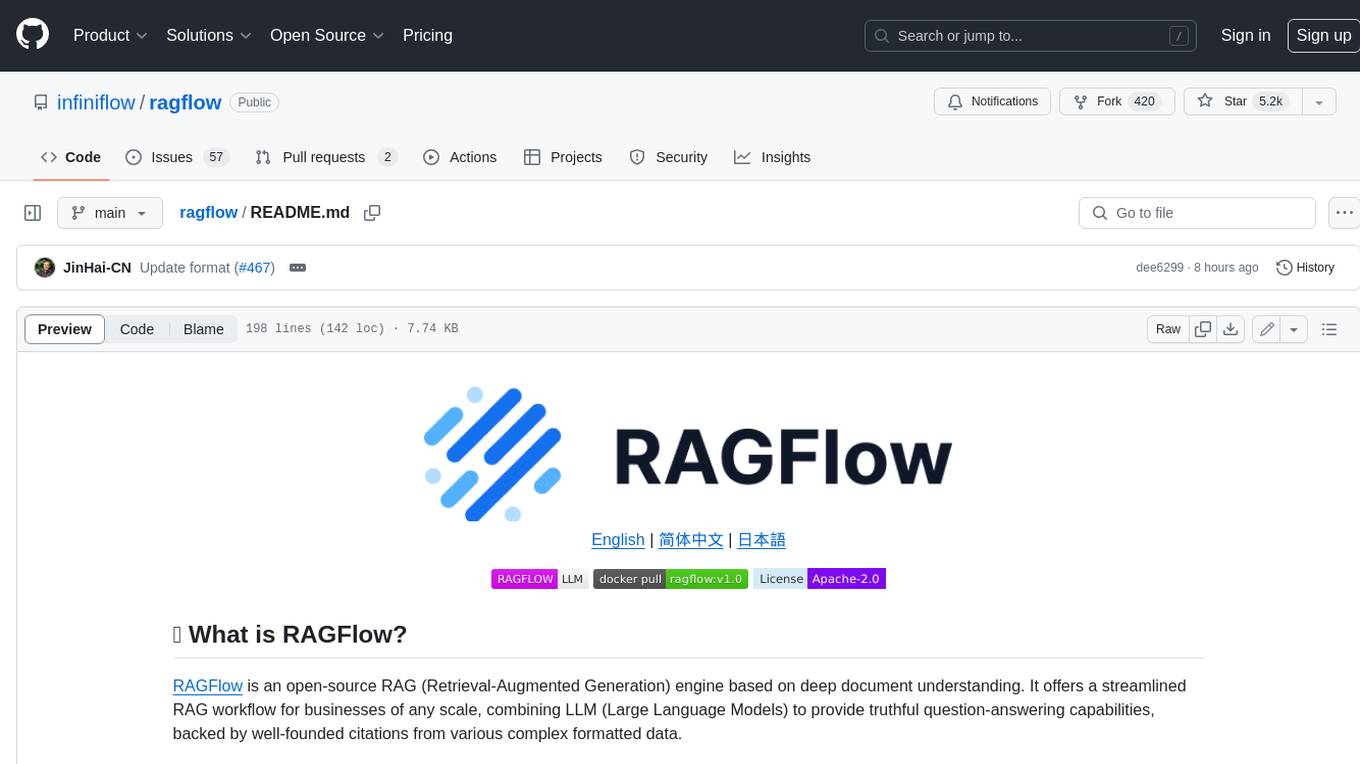1360x764 pixels.
Task: Click Sign in link
Action: [1245, 35]
